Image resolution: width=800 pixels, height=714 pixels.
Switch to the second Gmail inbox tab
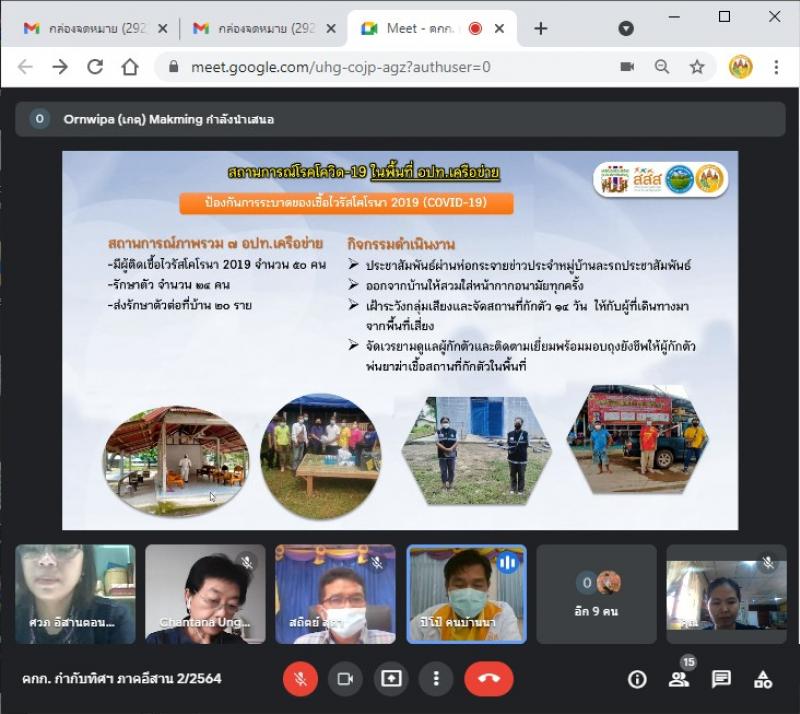click(x=258, y=29)
